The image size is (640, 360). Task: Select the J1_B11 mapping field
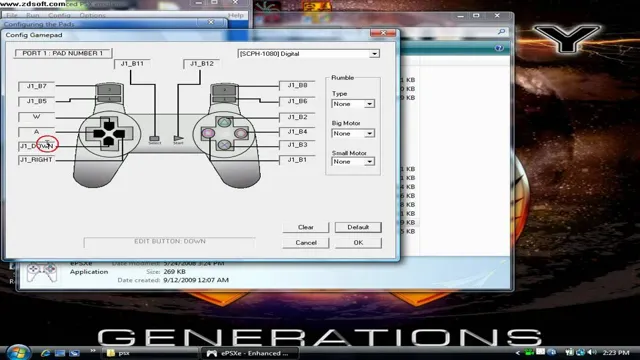tap(132, 64)
